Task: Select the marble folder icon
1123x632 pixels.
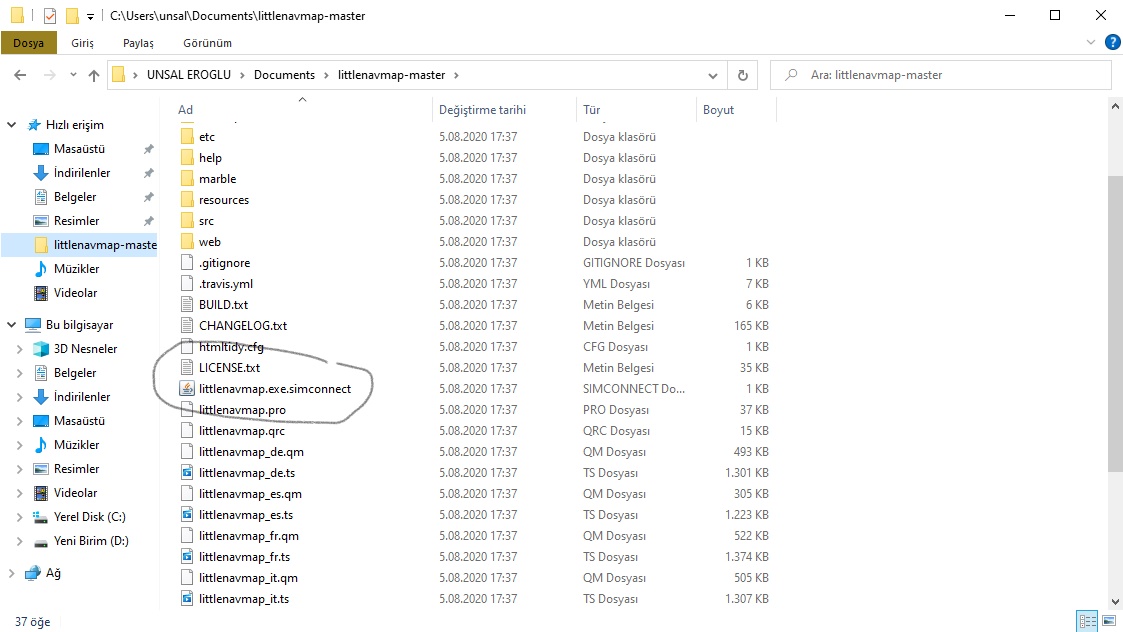Action: click(x=187, y=178)
